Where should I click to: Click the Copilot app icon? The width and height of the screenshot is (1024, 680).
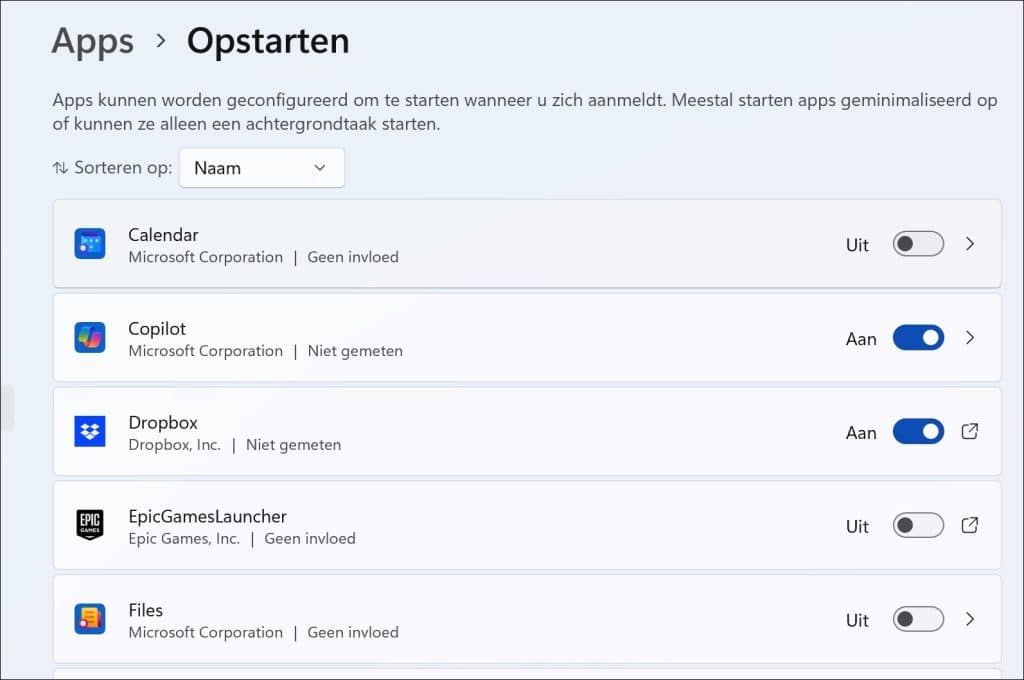tap(90, 337)
